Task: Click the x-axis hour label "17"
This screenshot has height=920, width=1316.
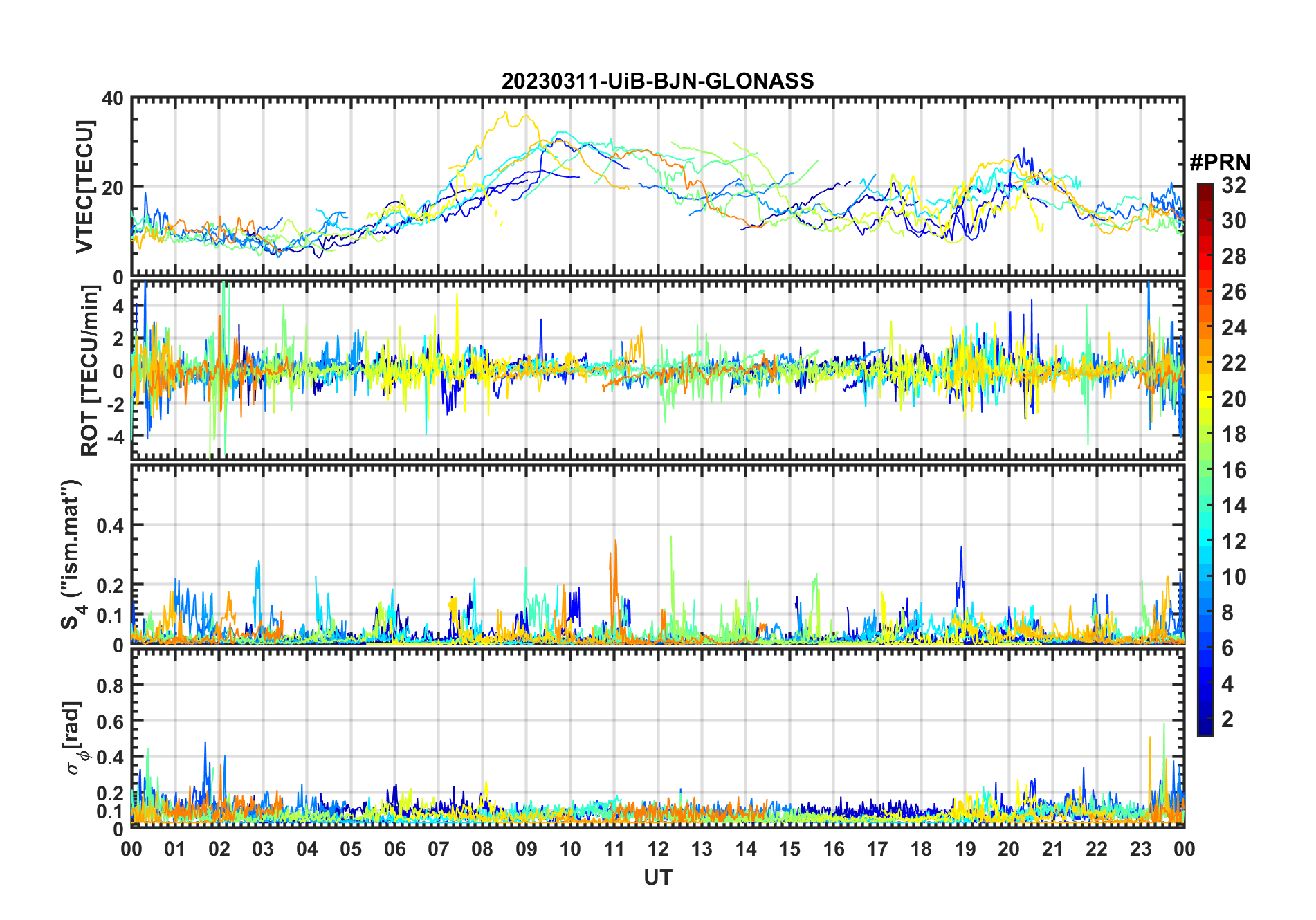Action: click(x=877, y=849)
